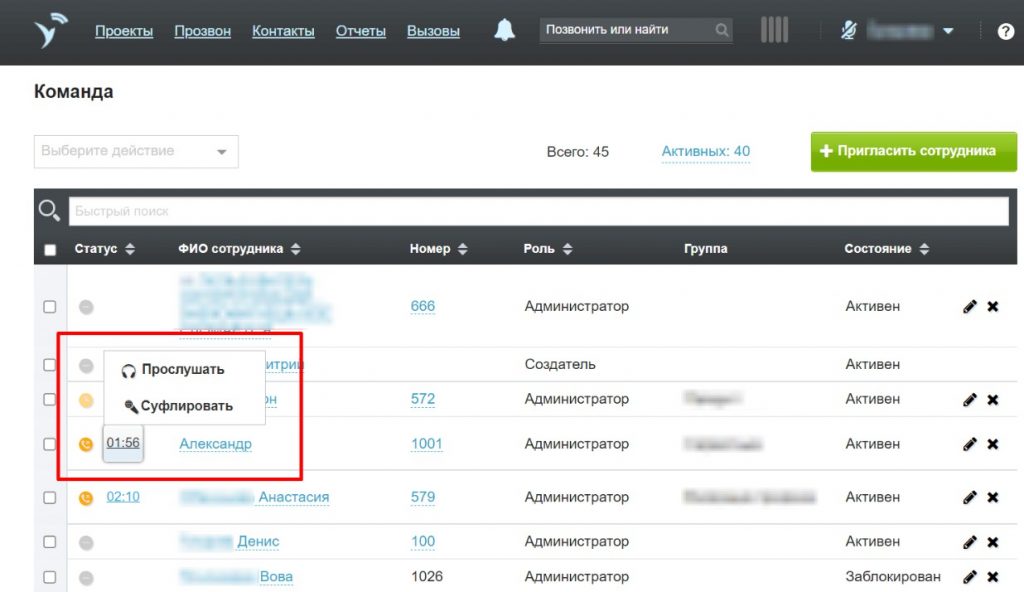This screenshot has width=1024, height=592.
Task: Click the muted microphone icon
Action: [x=849, y=31]
